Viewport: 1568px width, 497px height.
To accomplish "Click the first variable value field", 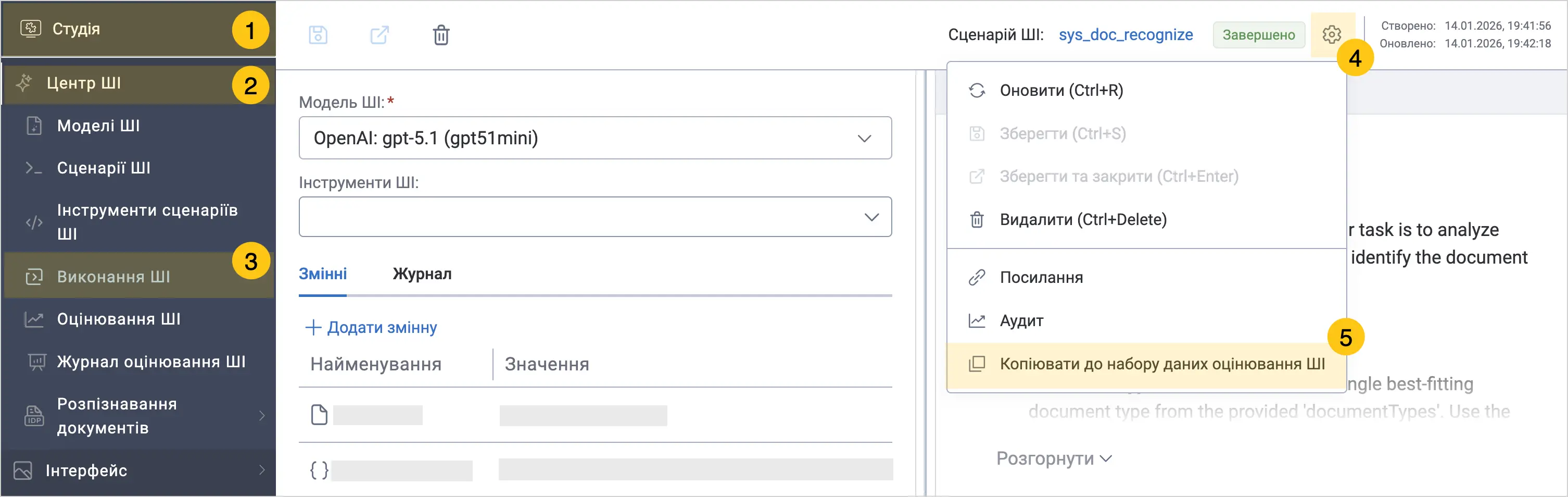I will click(583, 415).
